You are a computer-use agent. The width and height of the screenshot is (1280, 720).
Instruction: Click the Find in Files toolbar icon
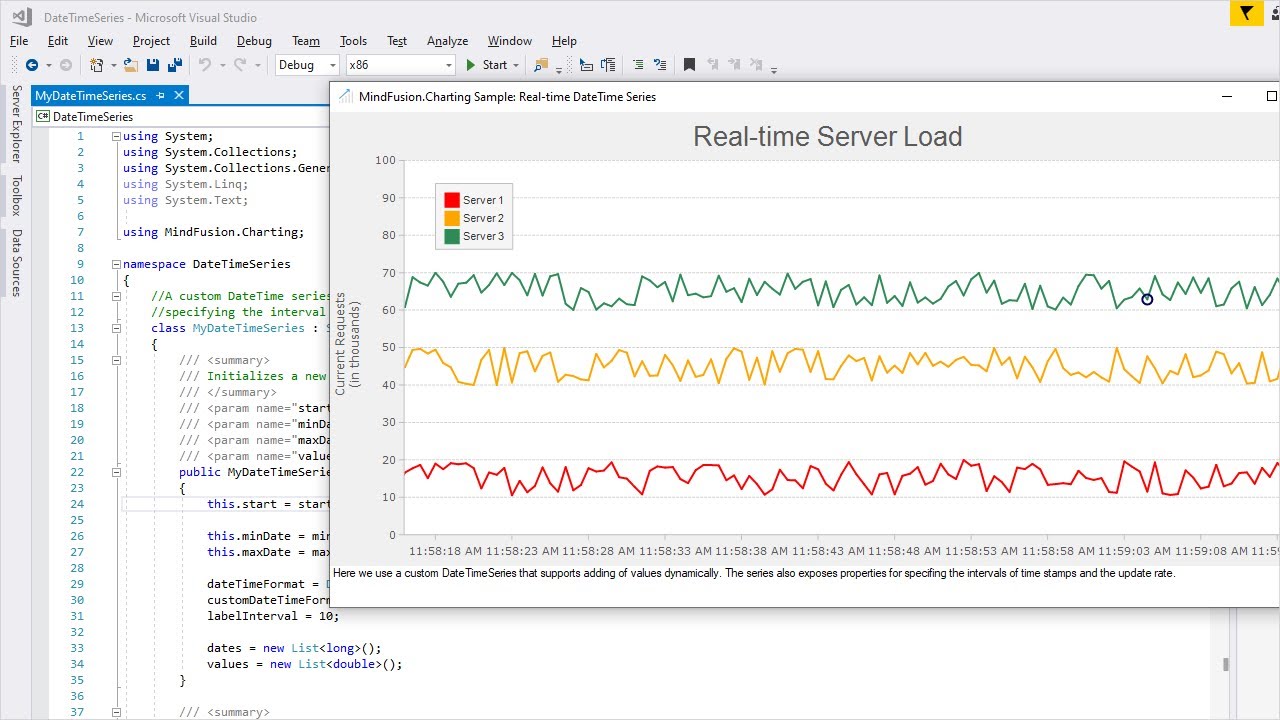pos(541,65)
